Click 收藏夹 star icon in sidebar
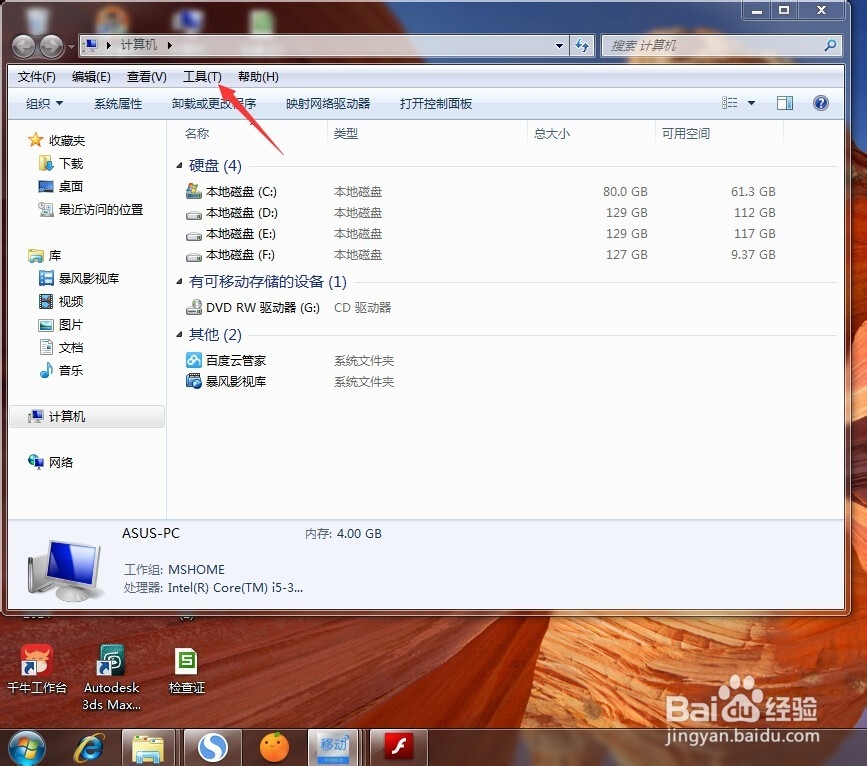This screenshot has height=766, width=867. 35,140
